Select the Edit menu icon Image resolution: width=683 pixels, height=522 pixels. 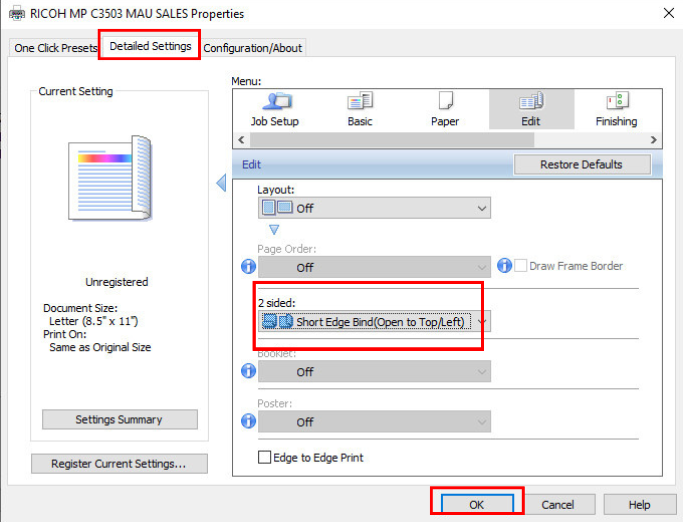pos(531,109)
